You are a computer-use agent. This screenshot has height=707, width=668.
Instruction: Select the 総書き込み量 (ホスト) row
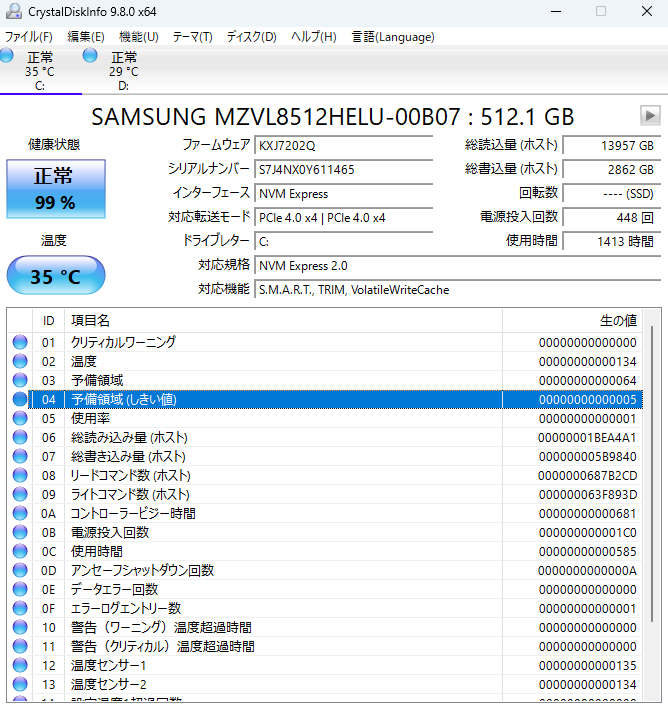point(325,456)
